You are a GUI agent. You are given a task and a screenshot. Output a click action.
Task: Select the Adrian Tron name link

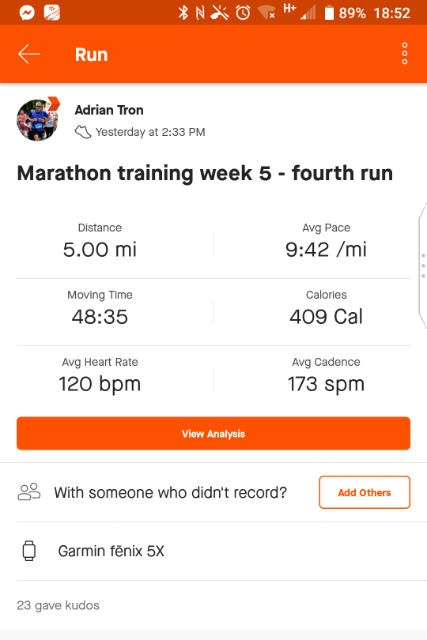tap(109, 110)
